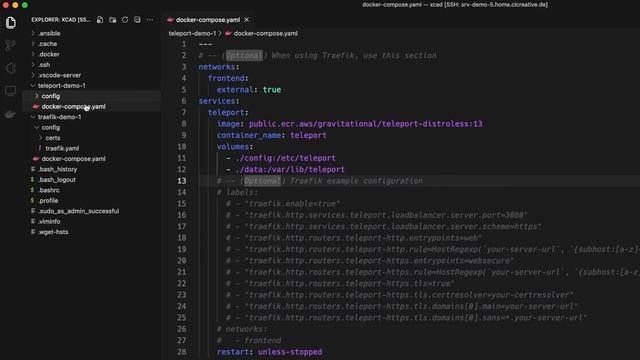Click the 'frontend:' key on line 4
This screenshot has width=640, height=360.
click(x=228, y=78)
